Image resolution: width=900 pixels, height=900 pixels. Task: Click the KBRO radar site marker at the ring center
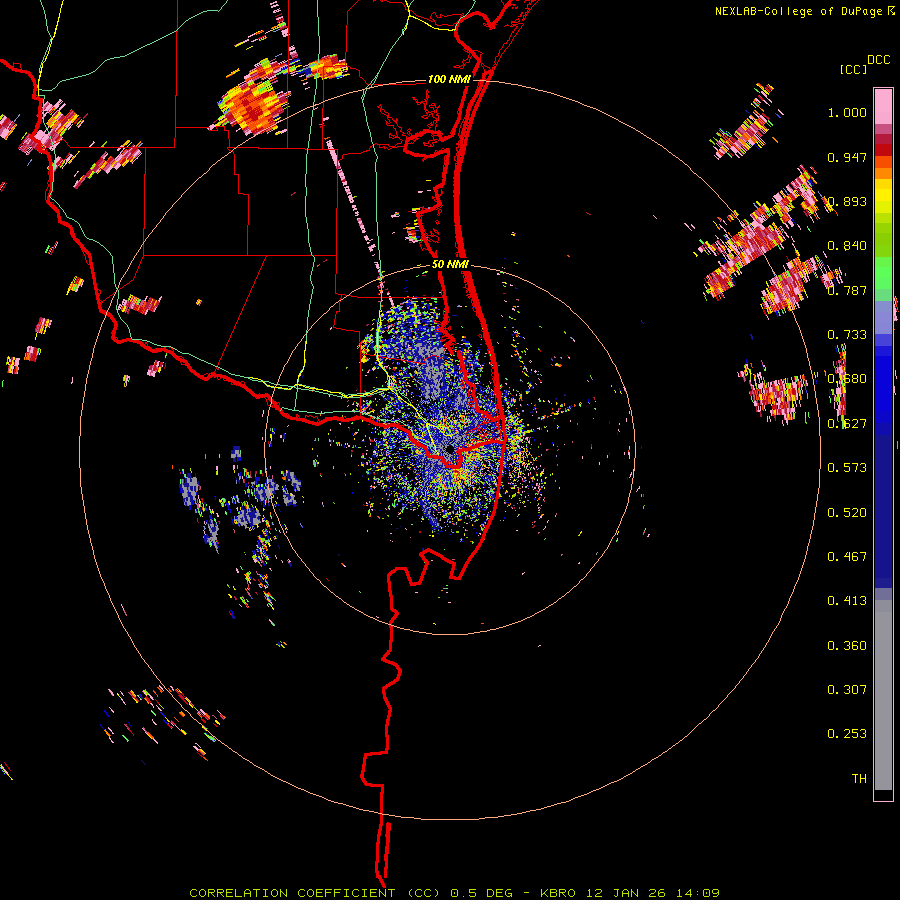pos(449,449)
